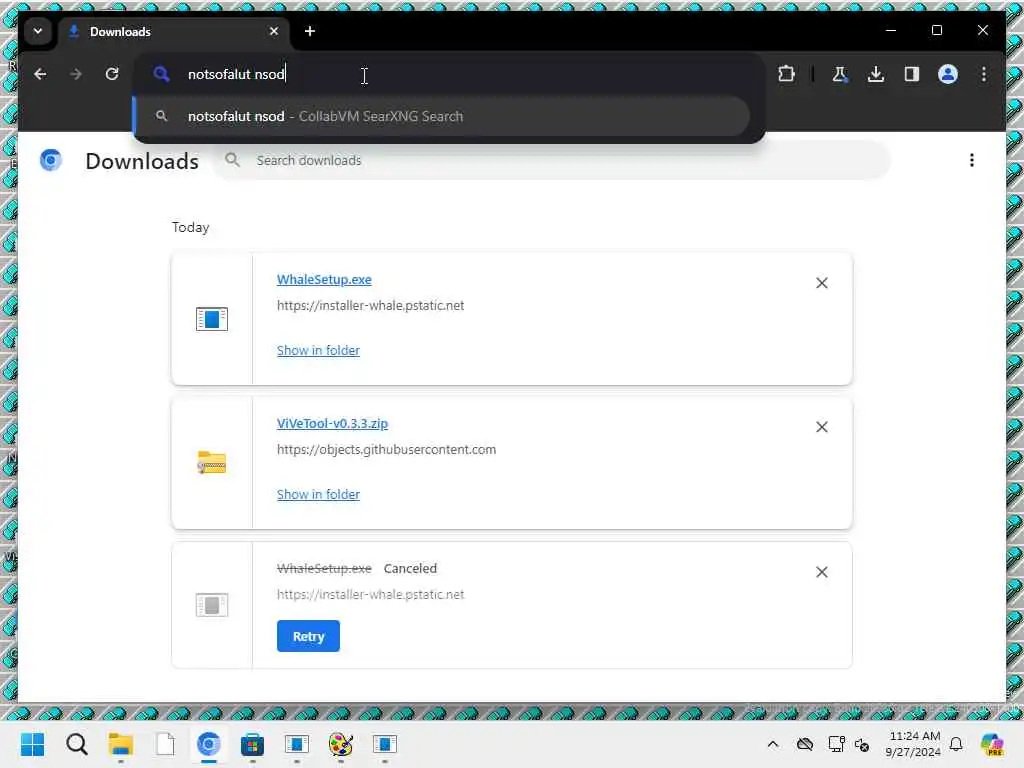Open the Extensions puzzle icon
Screen dimensions: 1024x768
click(x=786, y=74)
